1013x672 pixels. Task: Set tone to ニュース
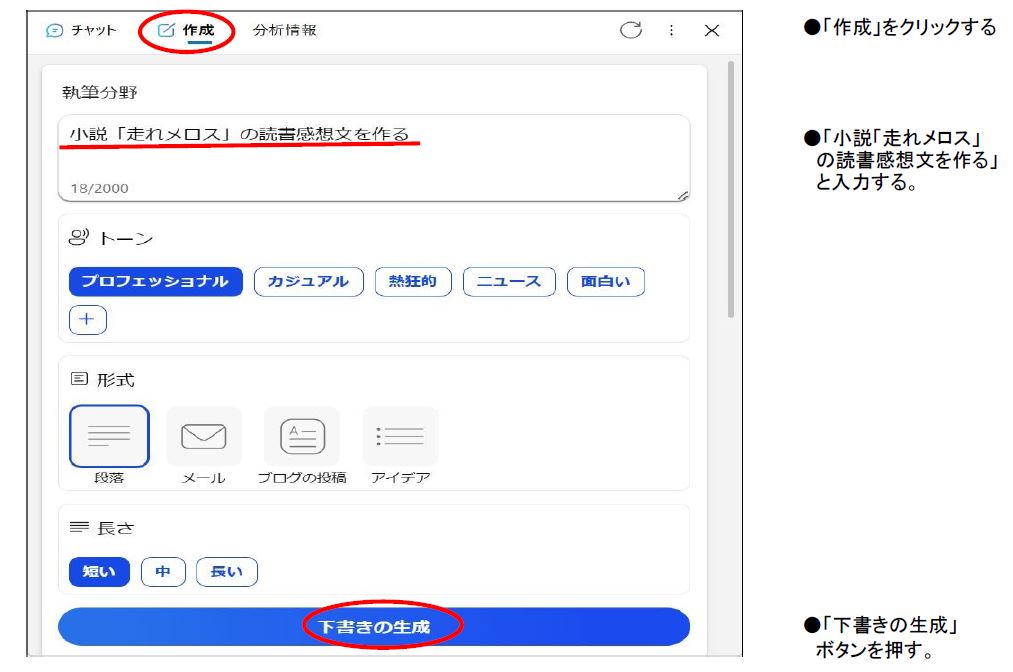509,282
